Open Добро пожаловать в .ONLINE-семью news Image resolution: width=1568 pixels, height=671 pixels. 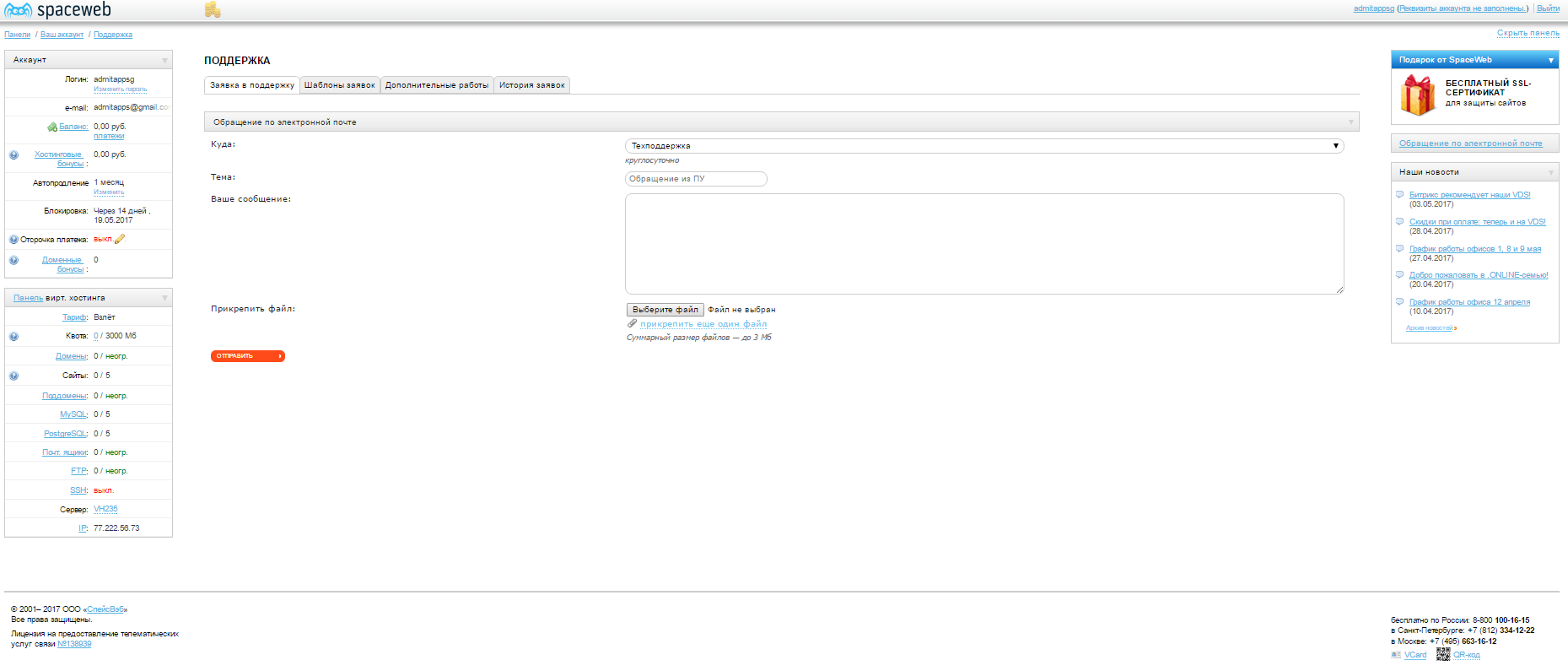pos(1479,275)
